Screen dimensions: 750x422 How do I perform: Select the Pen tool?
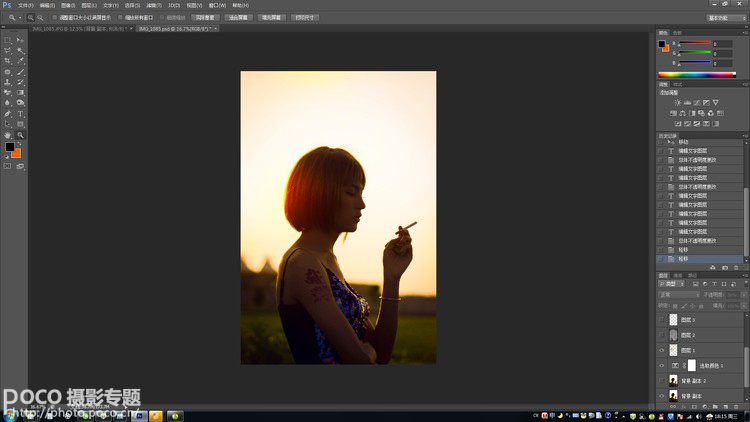[x=7, y=114]
